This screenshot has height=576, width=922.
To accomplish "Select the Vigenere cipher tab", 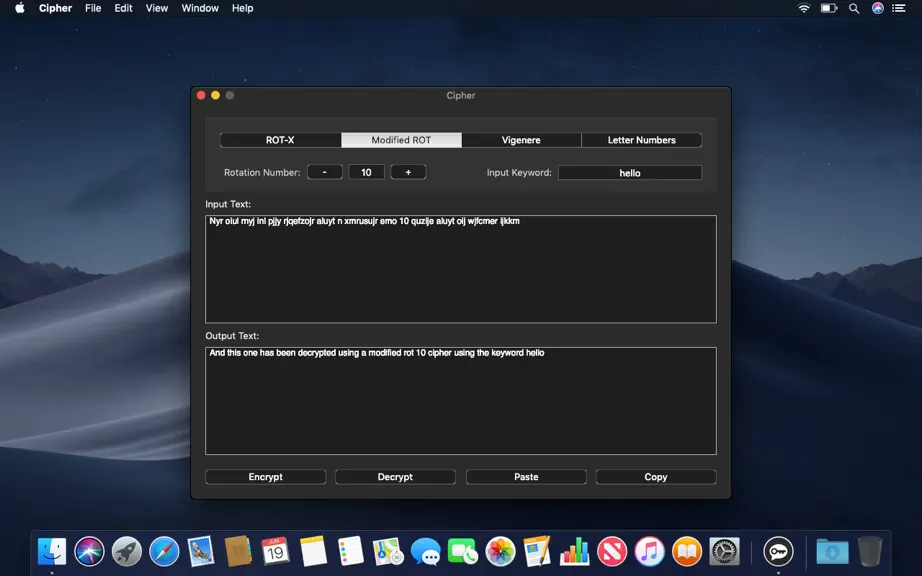I will pyautogui.click(x=521, y=140).
